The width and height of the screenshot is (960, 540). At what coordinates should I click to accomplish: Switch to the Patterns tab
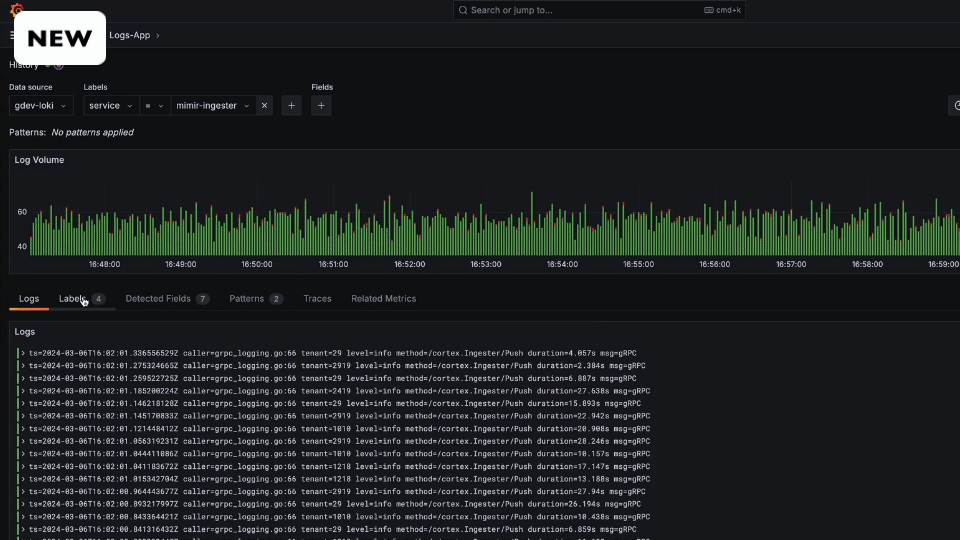246,298
